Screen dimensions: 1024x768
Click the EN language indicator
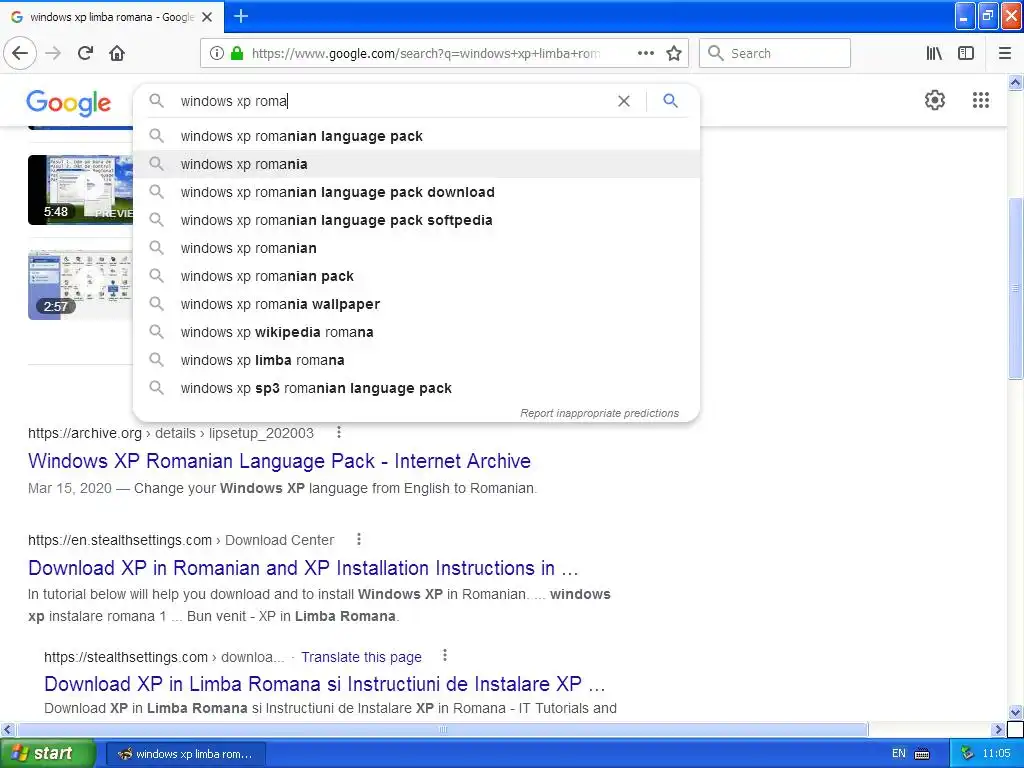click(x=899, y=754)
